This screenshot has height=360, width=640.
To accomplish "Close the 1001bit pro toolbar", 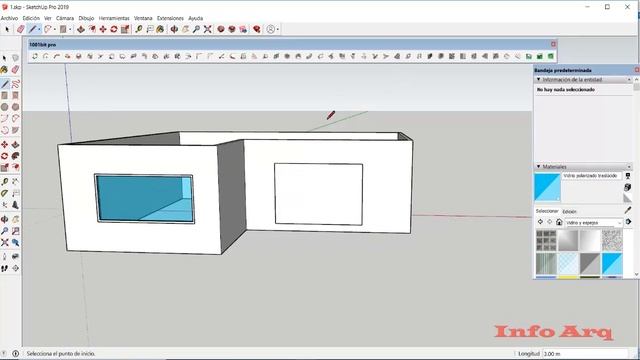I will coord(553,44).
